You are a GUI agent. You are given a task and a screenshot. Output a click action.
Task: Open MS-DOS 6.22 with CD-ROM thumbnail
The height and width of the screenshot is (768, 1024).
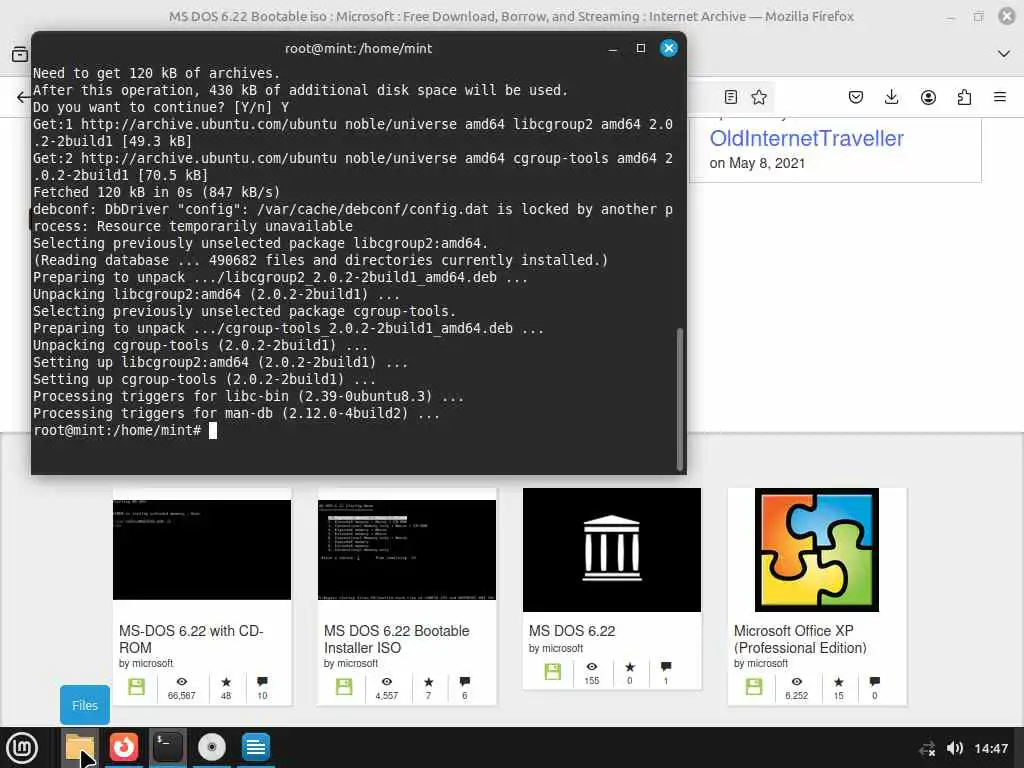202,550
